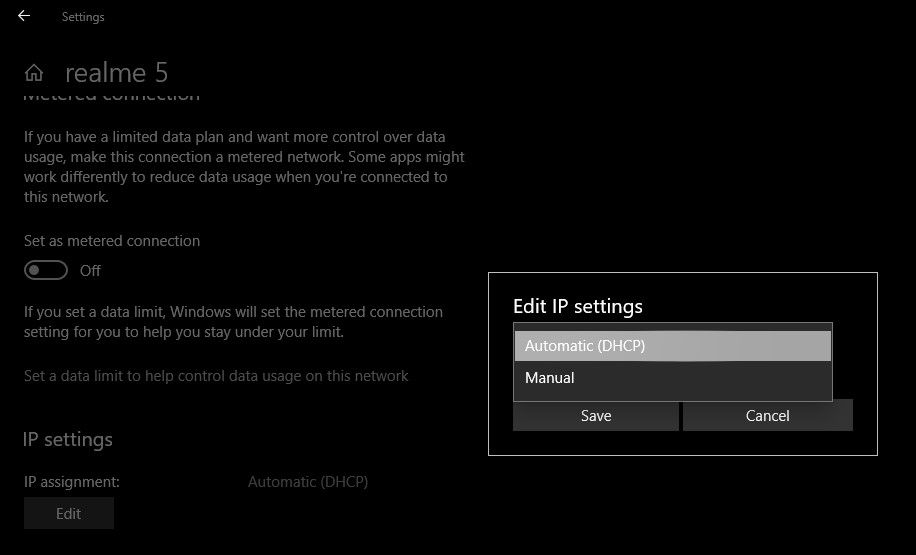Click the limited data plan description paragraph
This screenshot has height=555, width=916.
coord(244,167)
